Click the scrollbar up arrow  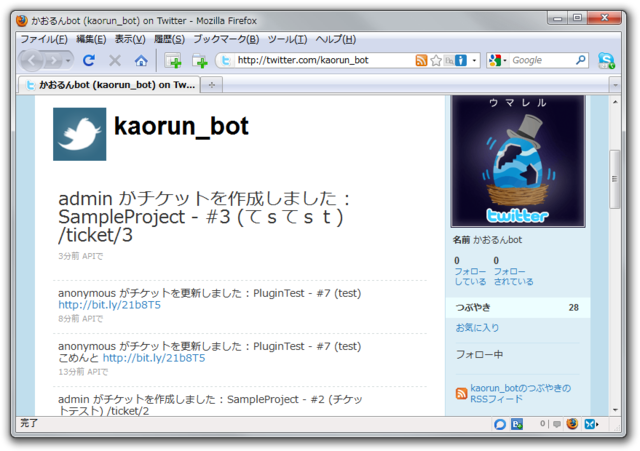tap(615, 102)
